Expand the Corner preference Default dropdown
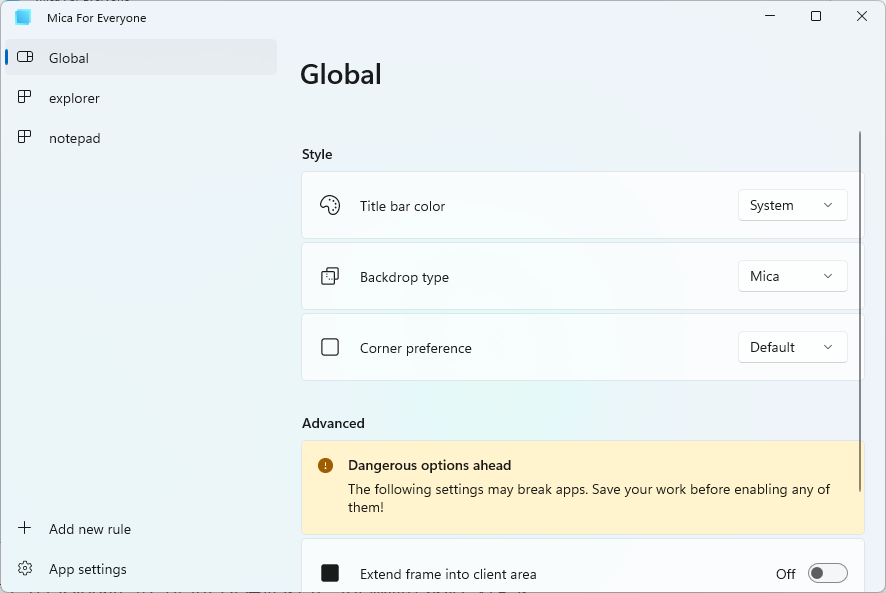886x593 pixels. tap(793, 347)
